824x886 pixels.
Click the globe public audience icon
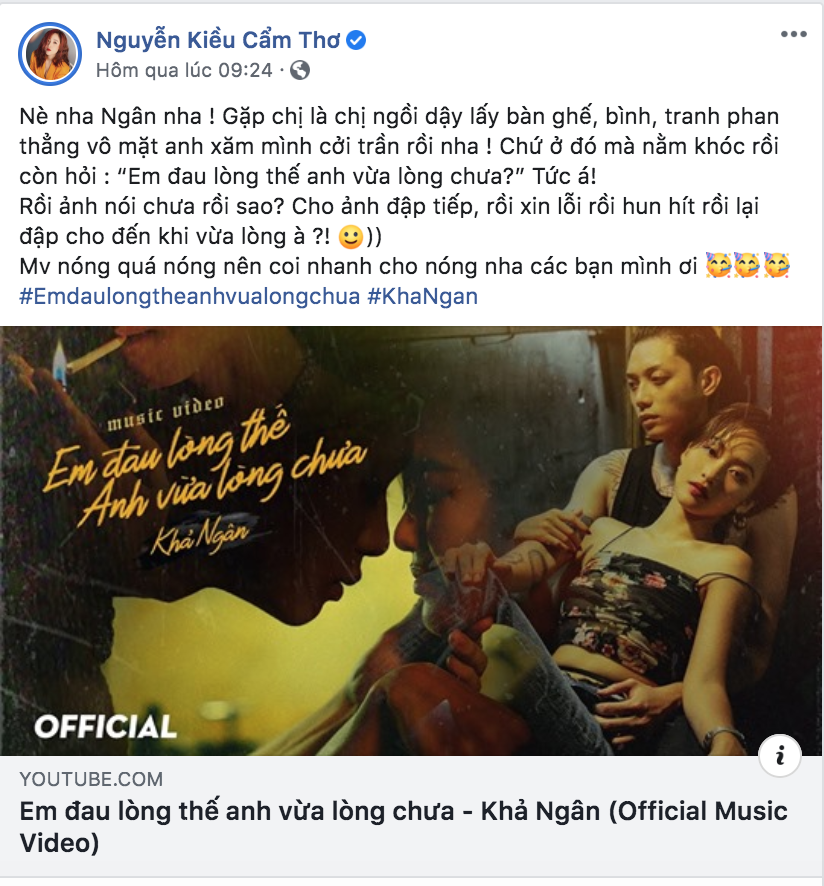tap(300, 70)
